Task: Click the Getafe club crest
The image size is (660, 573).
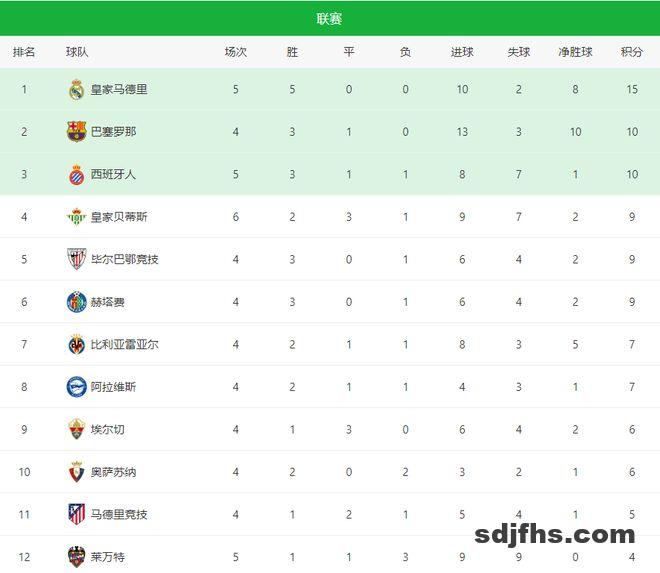Action: coord(76,302)
